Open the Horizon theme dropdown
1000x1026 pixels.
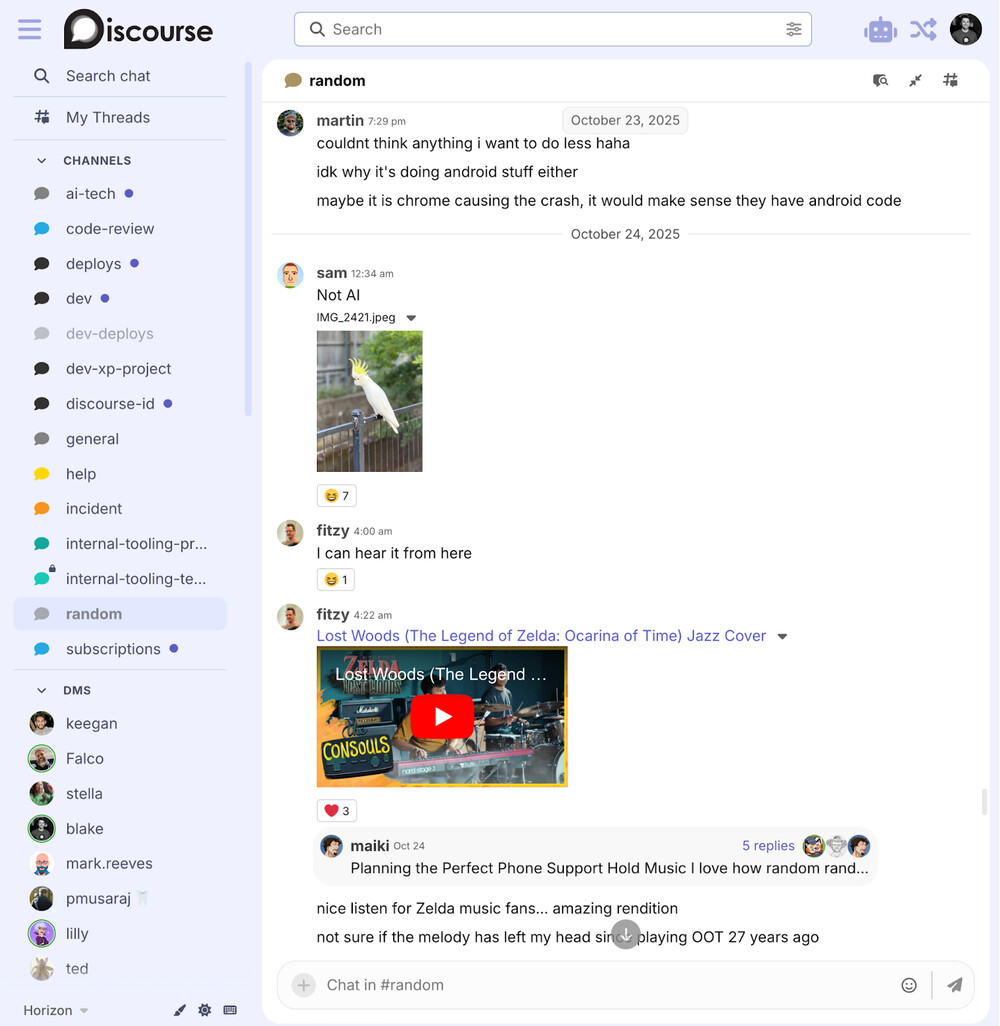click(x=56, y=1010)
